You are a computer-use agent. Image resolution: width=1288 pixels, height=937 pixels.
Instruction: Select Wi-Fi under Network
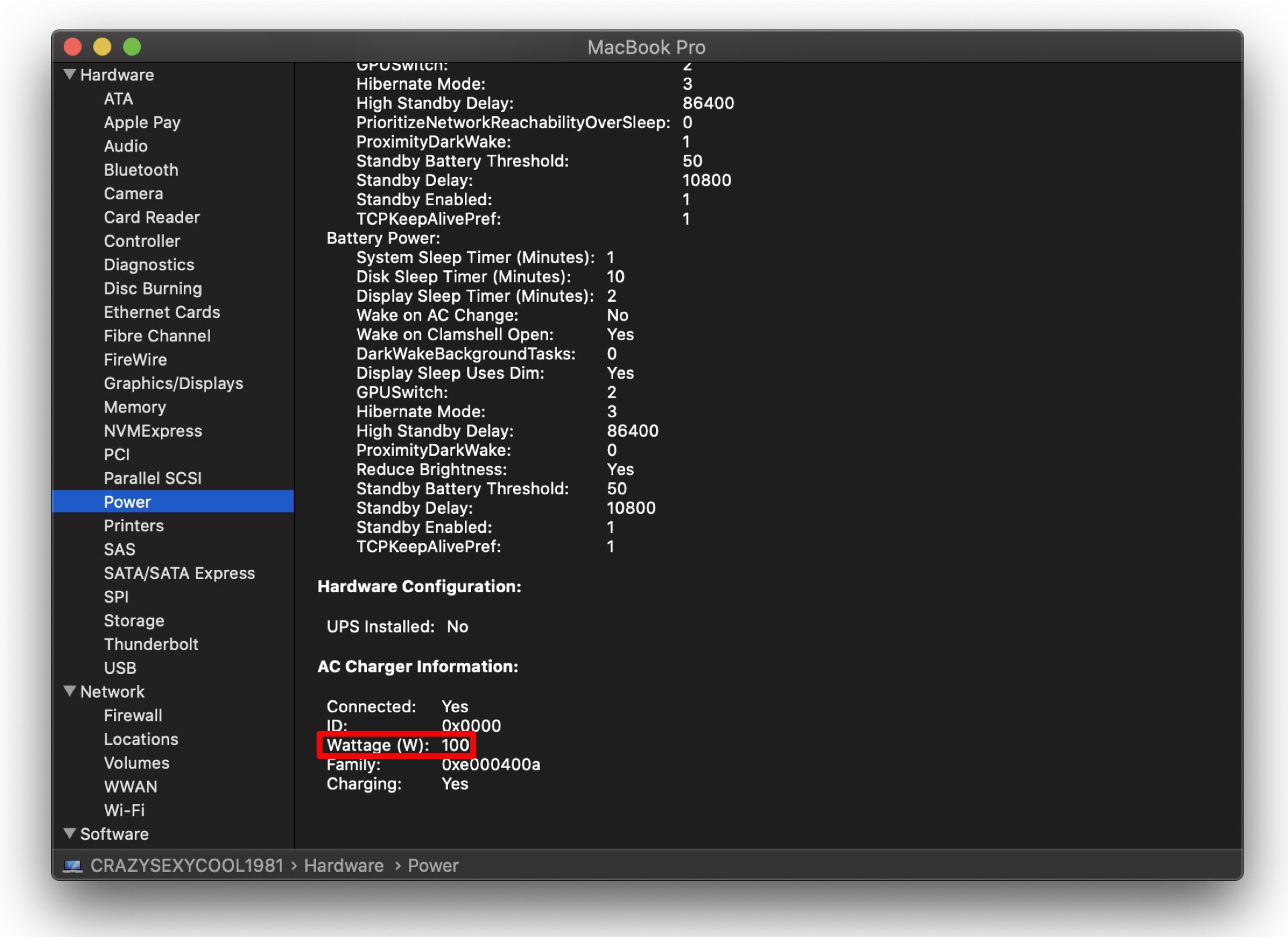[124, 810]
